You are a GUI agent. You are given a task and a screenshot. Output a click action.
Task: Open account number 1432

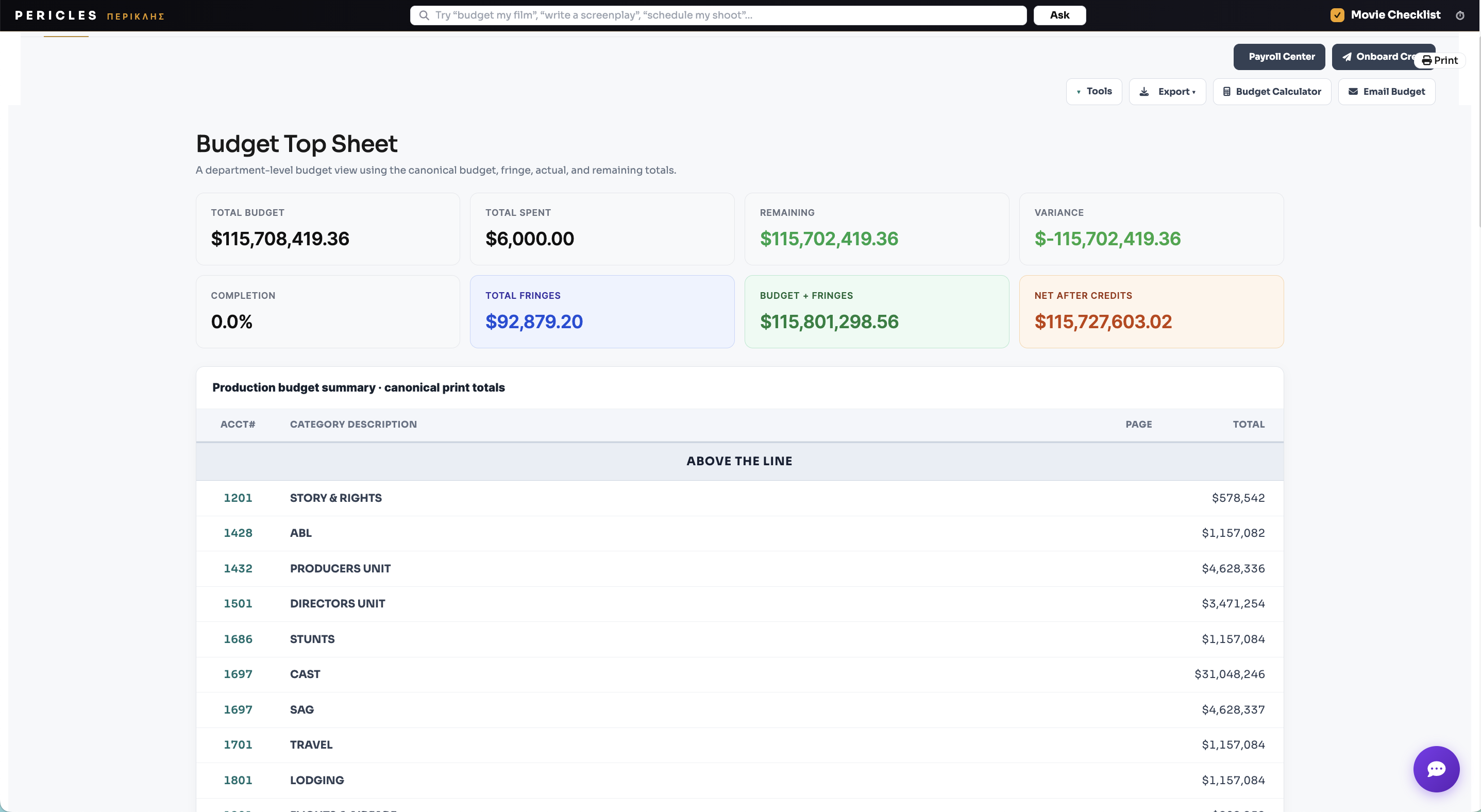click(238, 568)
